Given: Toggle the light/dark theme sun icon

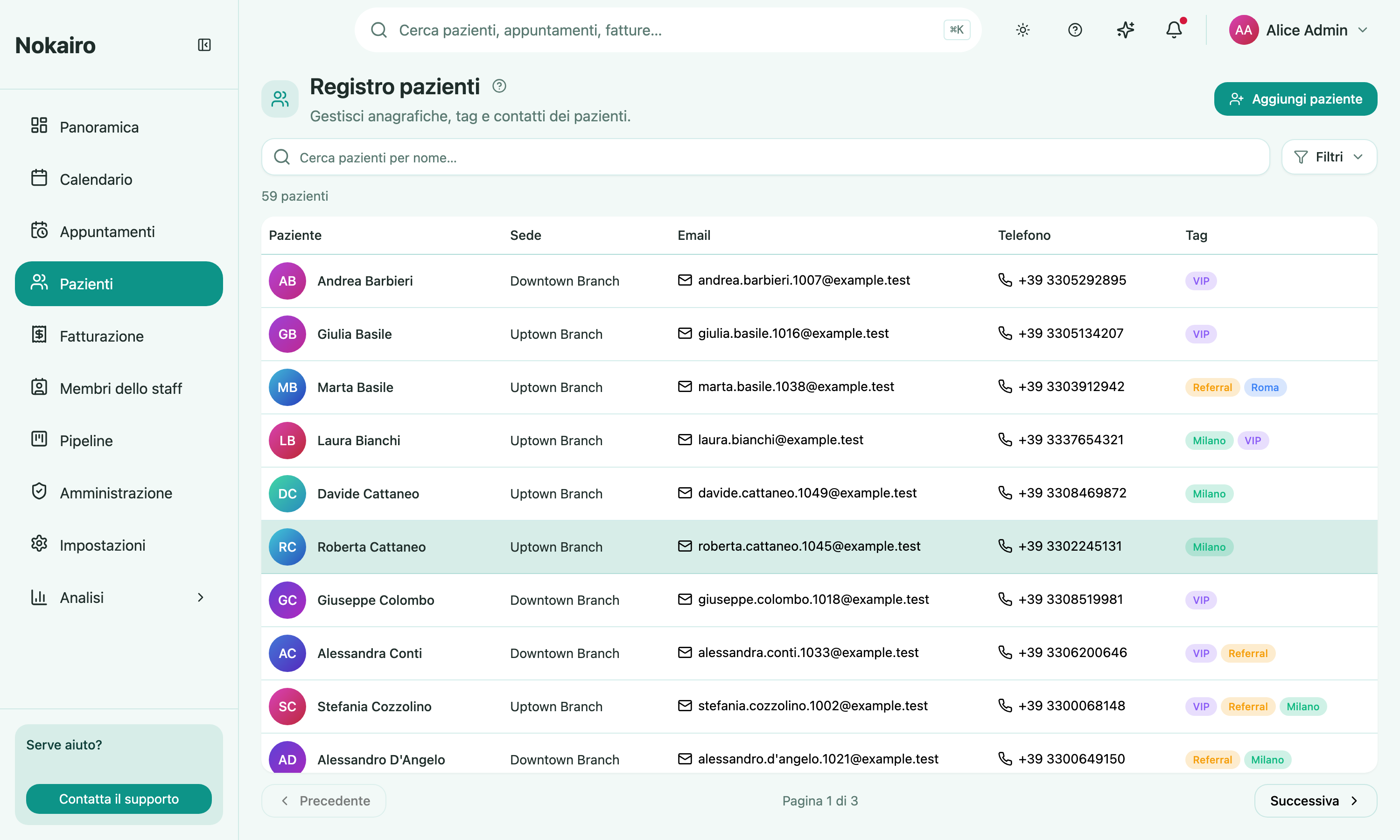Looking at the screenshot, I should [x=1022, y=30].
